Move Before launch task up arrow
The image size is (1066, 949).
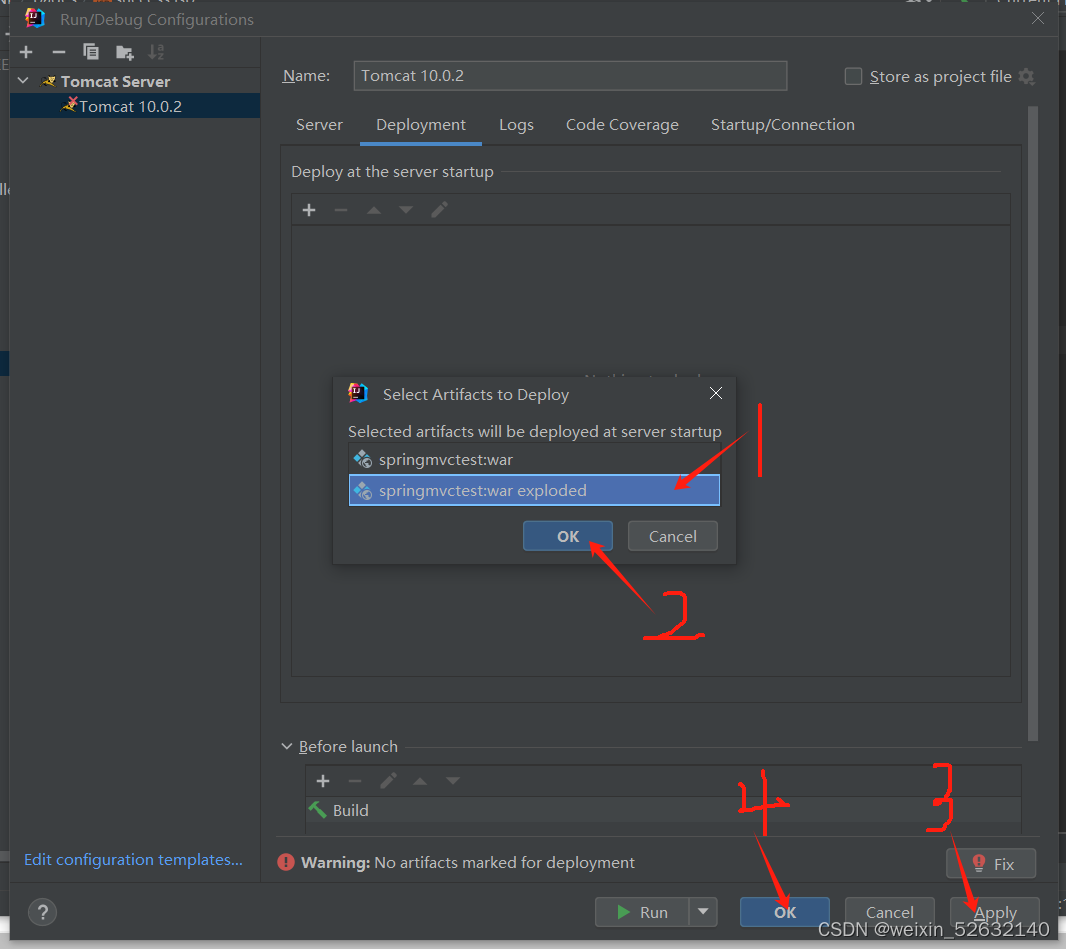click(x=420, y=781)
